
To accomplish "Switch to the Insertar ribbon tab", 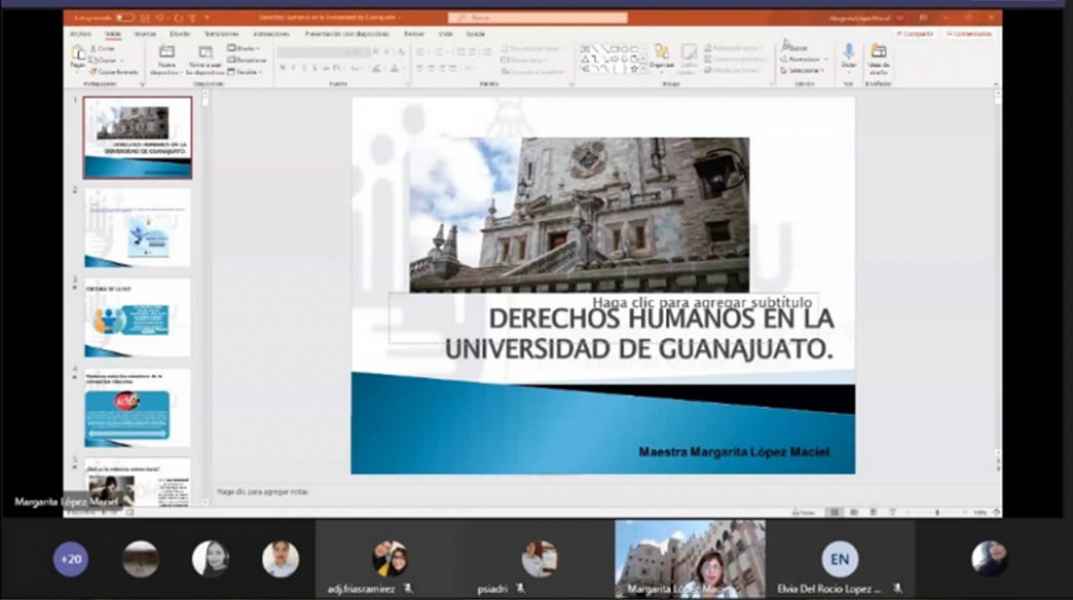I will tap(145, 33).
